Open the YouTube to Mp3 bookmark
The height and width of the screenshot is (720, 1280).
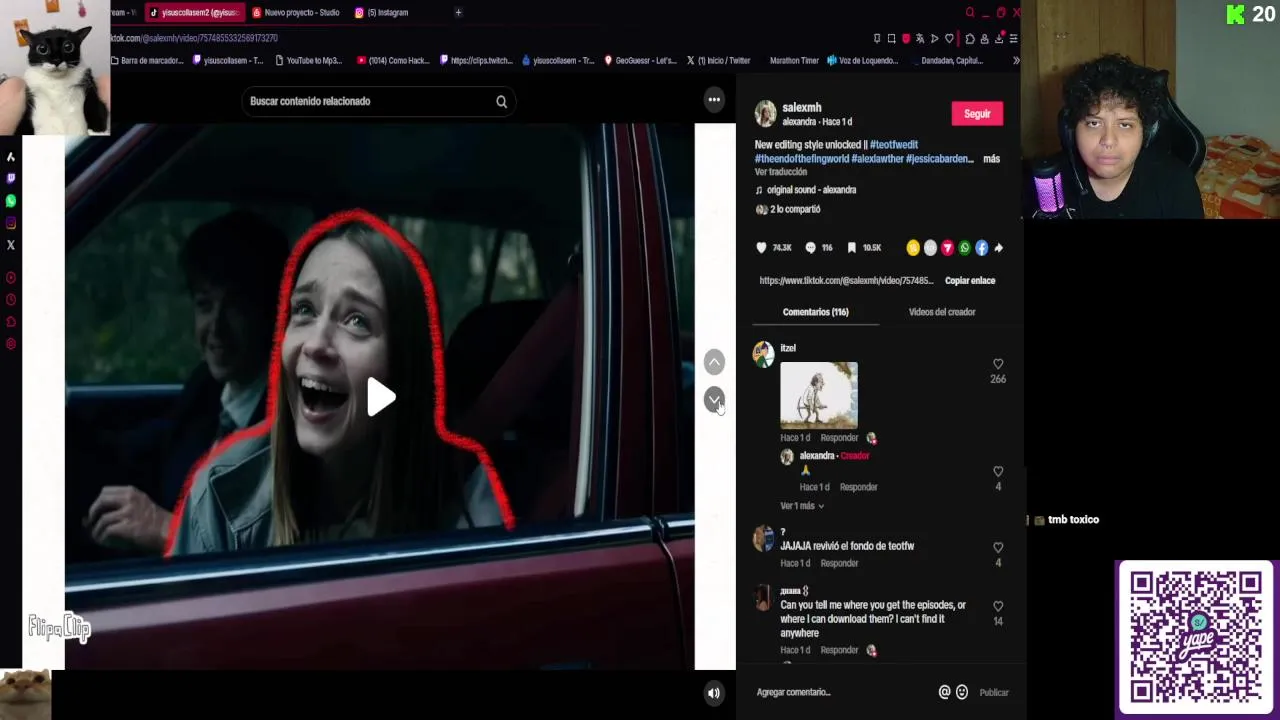pyautogui.click(x=309, y=61)
